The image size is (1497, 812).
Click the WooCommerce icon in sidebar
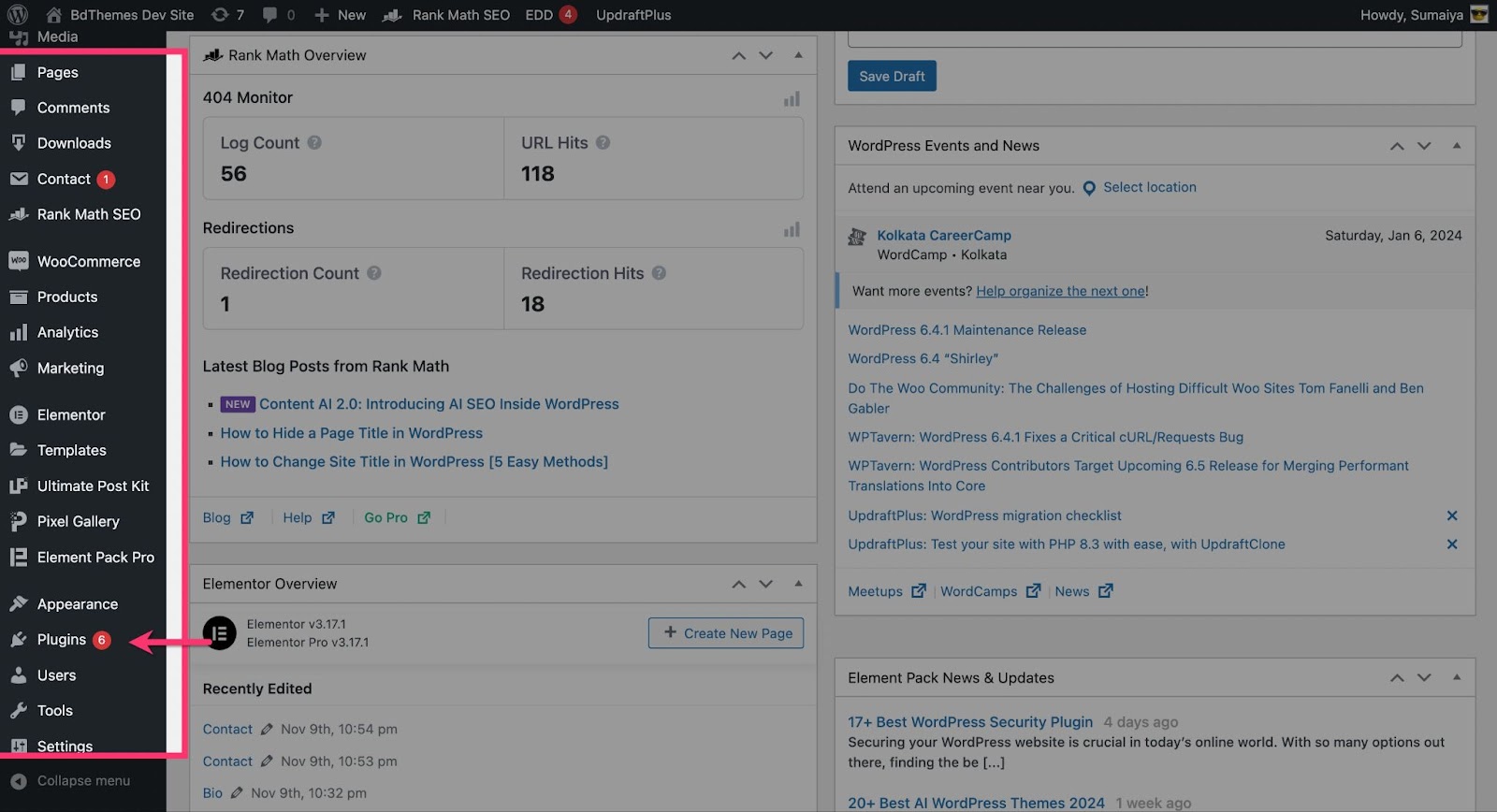point(19,262)
